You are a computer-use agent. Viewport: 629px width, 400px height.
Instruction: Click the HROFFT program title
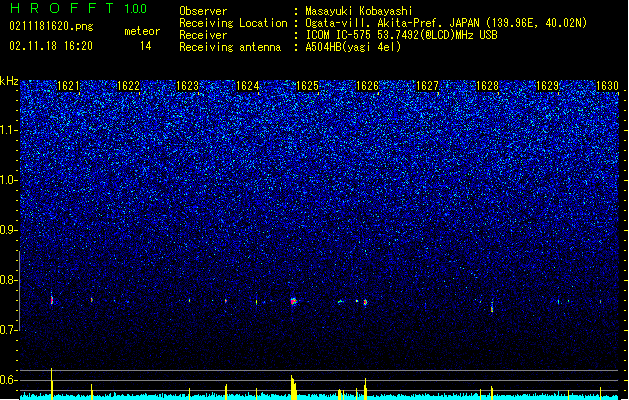coord(62,8)
